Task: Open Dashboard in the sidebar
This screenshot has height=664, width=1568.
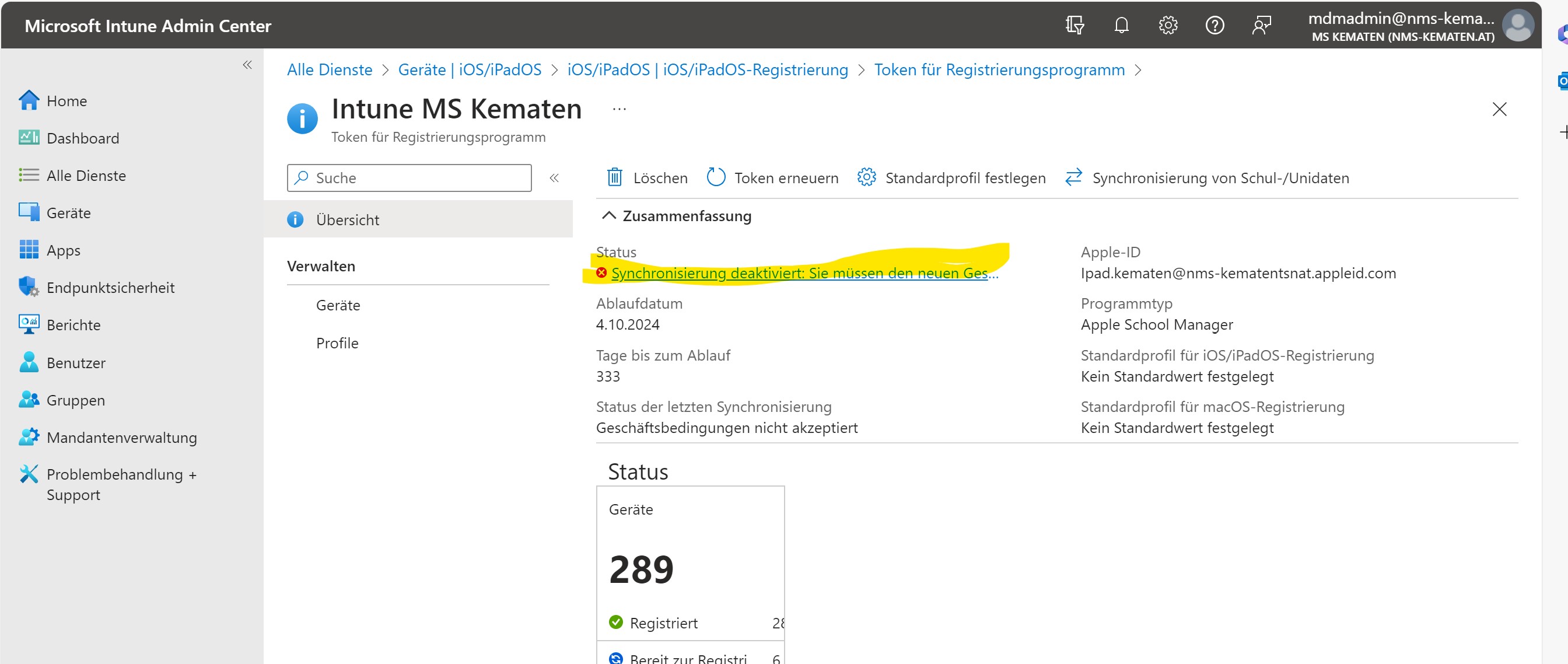Action: tap(69, 138)
